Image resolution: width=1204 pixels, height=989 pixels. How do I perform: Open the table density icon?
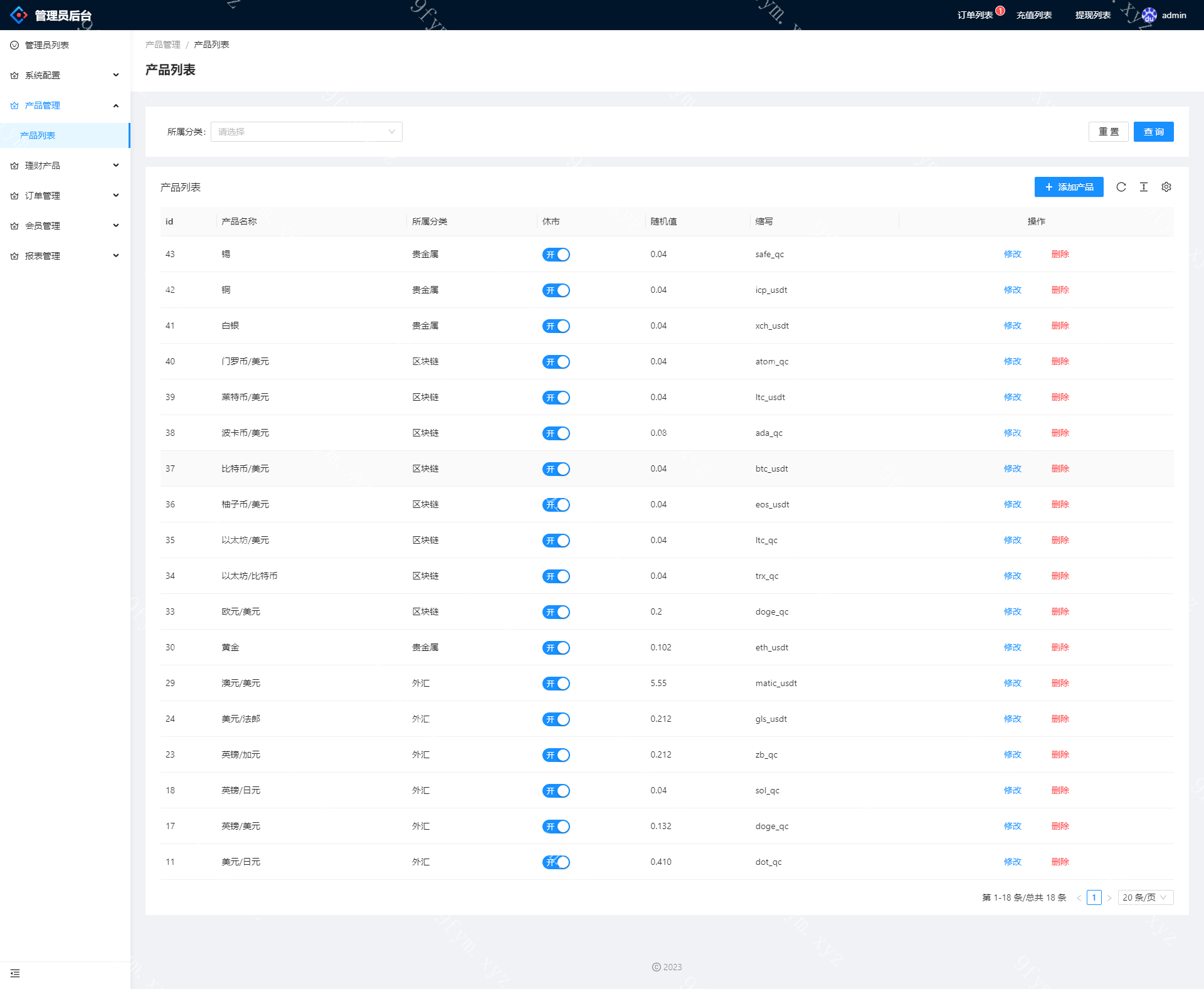(1144, 187)
